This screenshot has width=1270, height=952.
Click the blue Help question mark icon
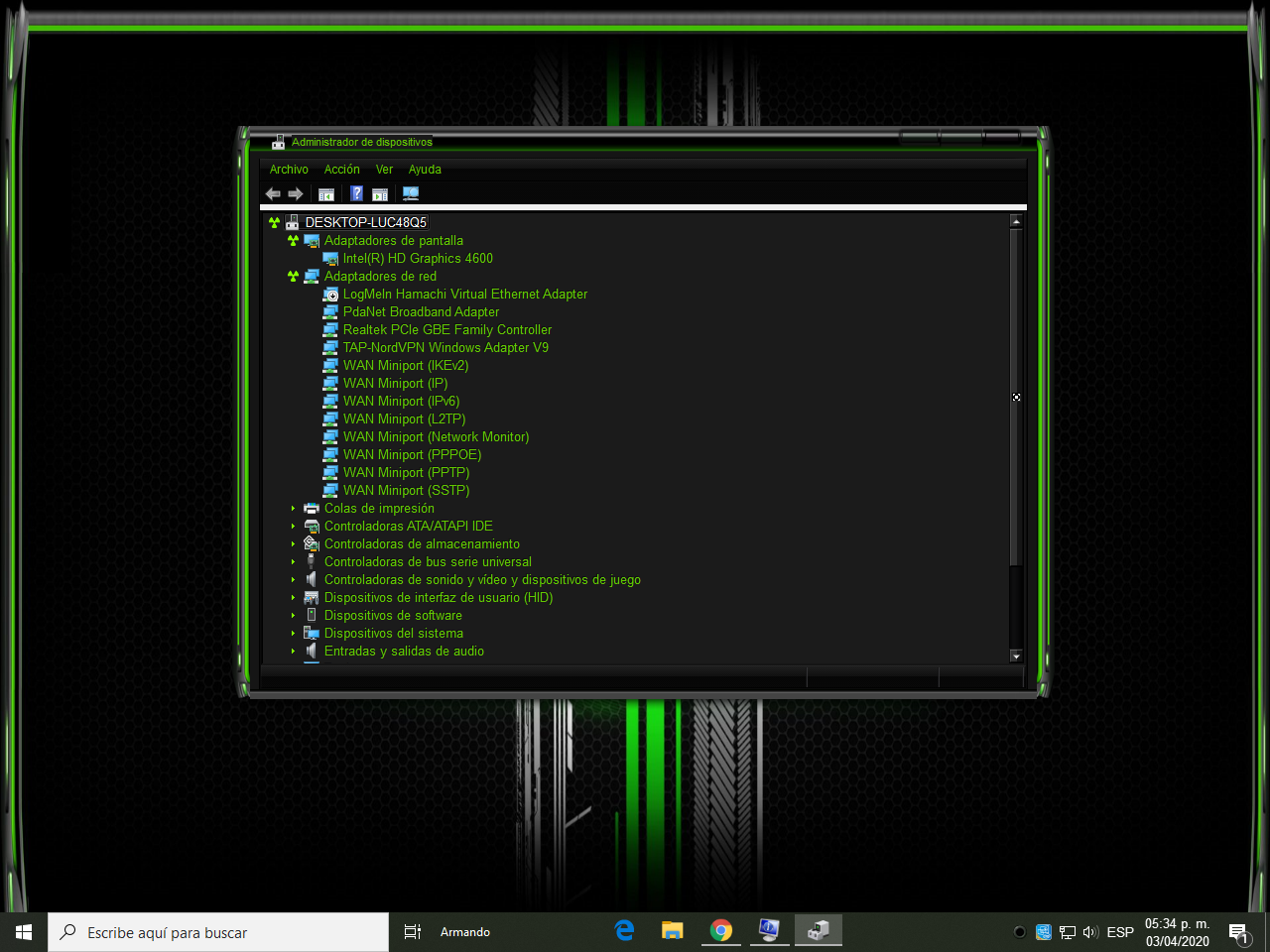(356, 194)
